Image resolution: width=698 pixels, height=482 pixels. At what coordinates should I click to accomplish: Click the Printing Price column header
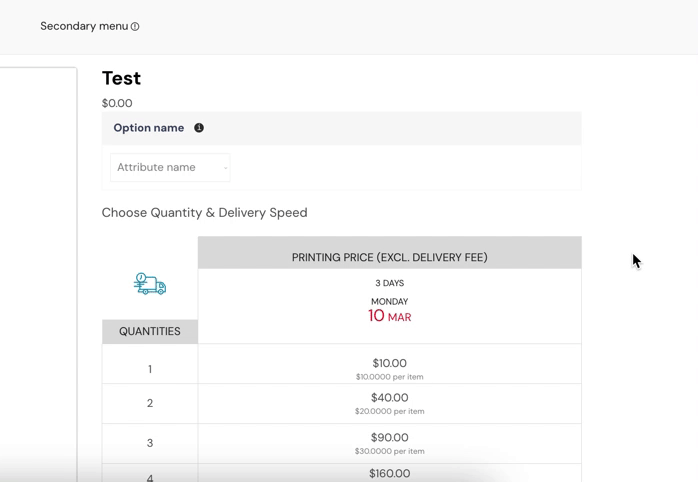(389, 257)
